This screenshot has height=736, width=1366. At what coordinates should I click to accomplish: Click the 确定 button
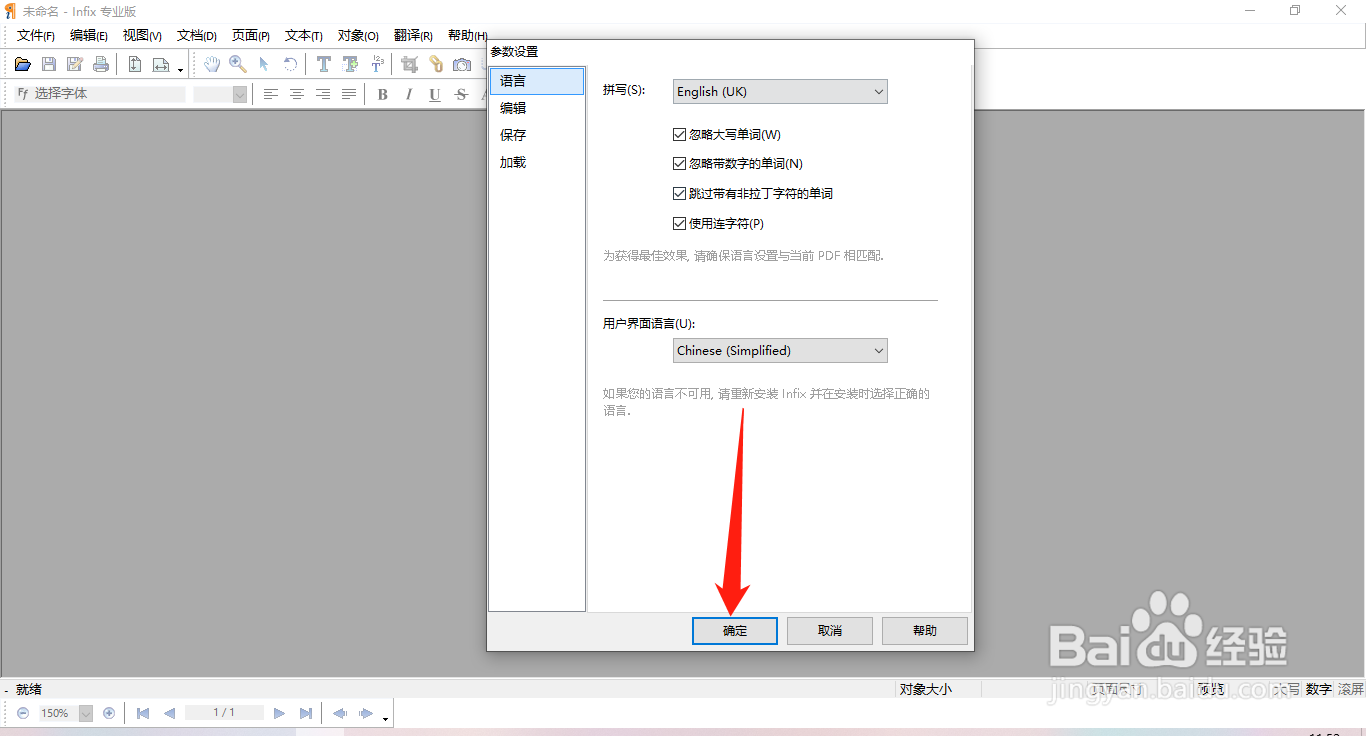[x=735, y=631]
